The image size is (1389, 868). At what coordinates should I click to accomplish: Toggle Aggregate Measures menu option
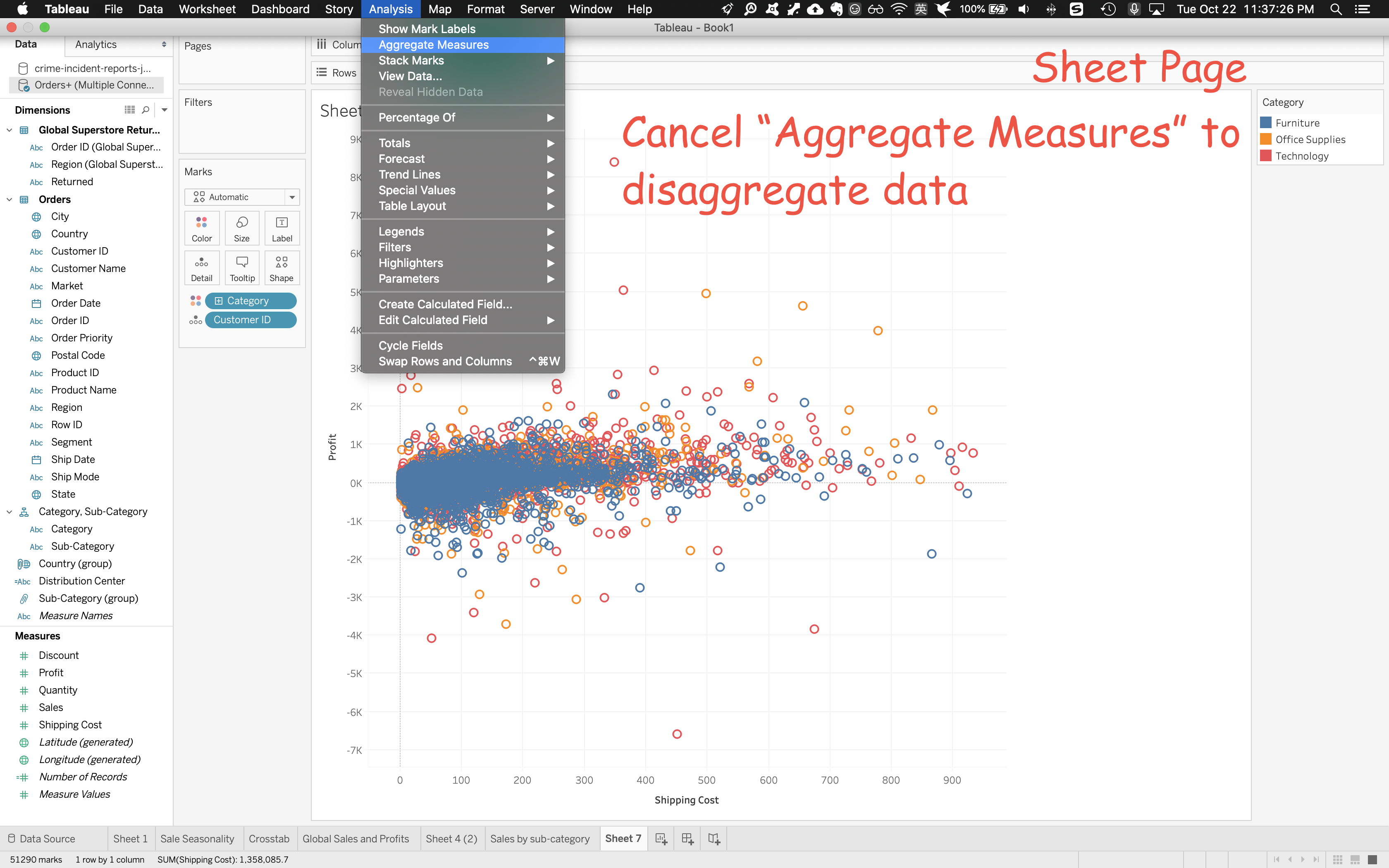(x=433, y=45)
